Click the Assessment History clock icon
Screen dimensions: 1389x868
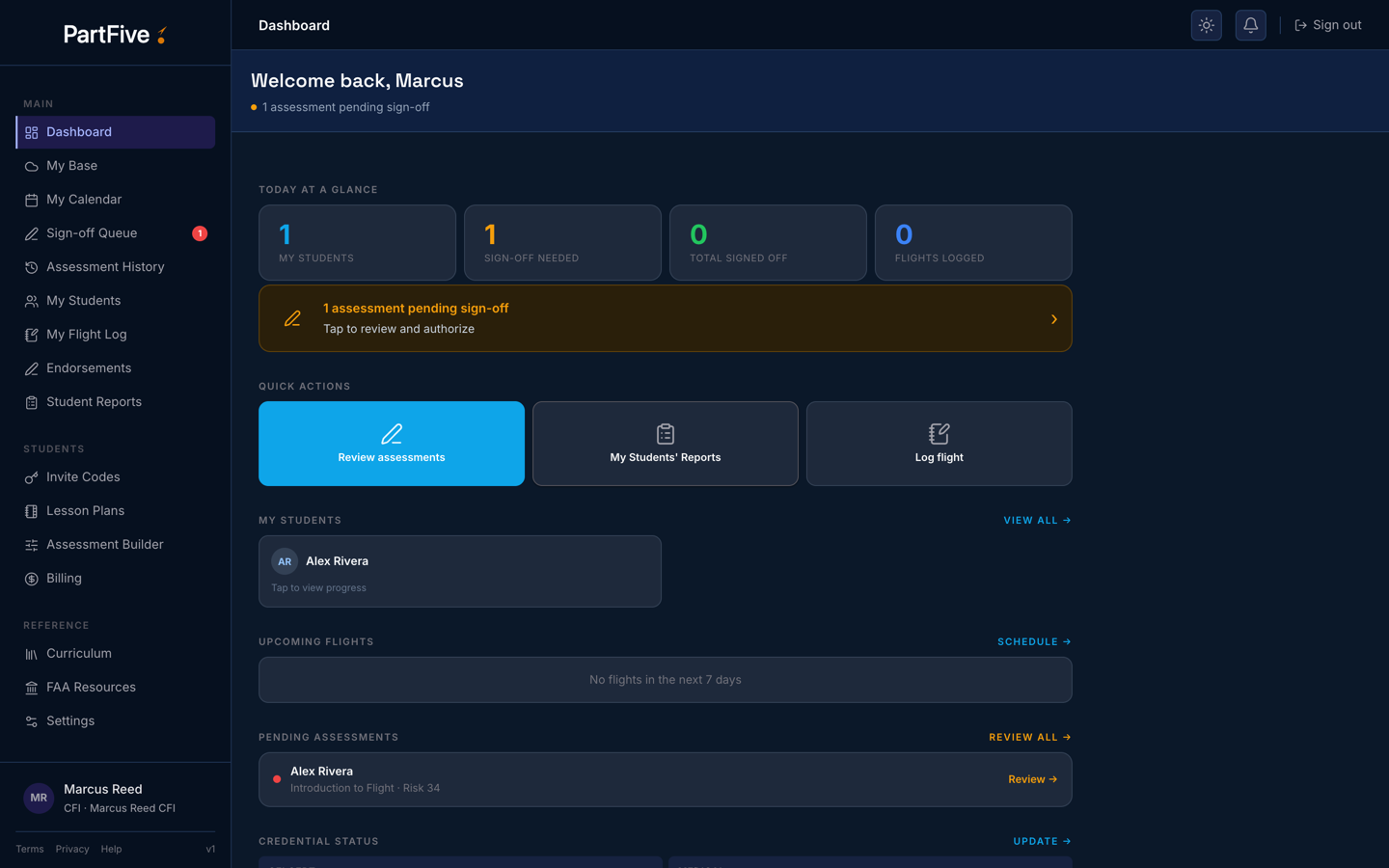pyautogui.click(x=31, y=267)
